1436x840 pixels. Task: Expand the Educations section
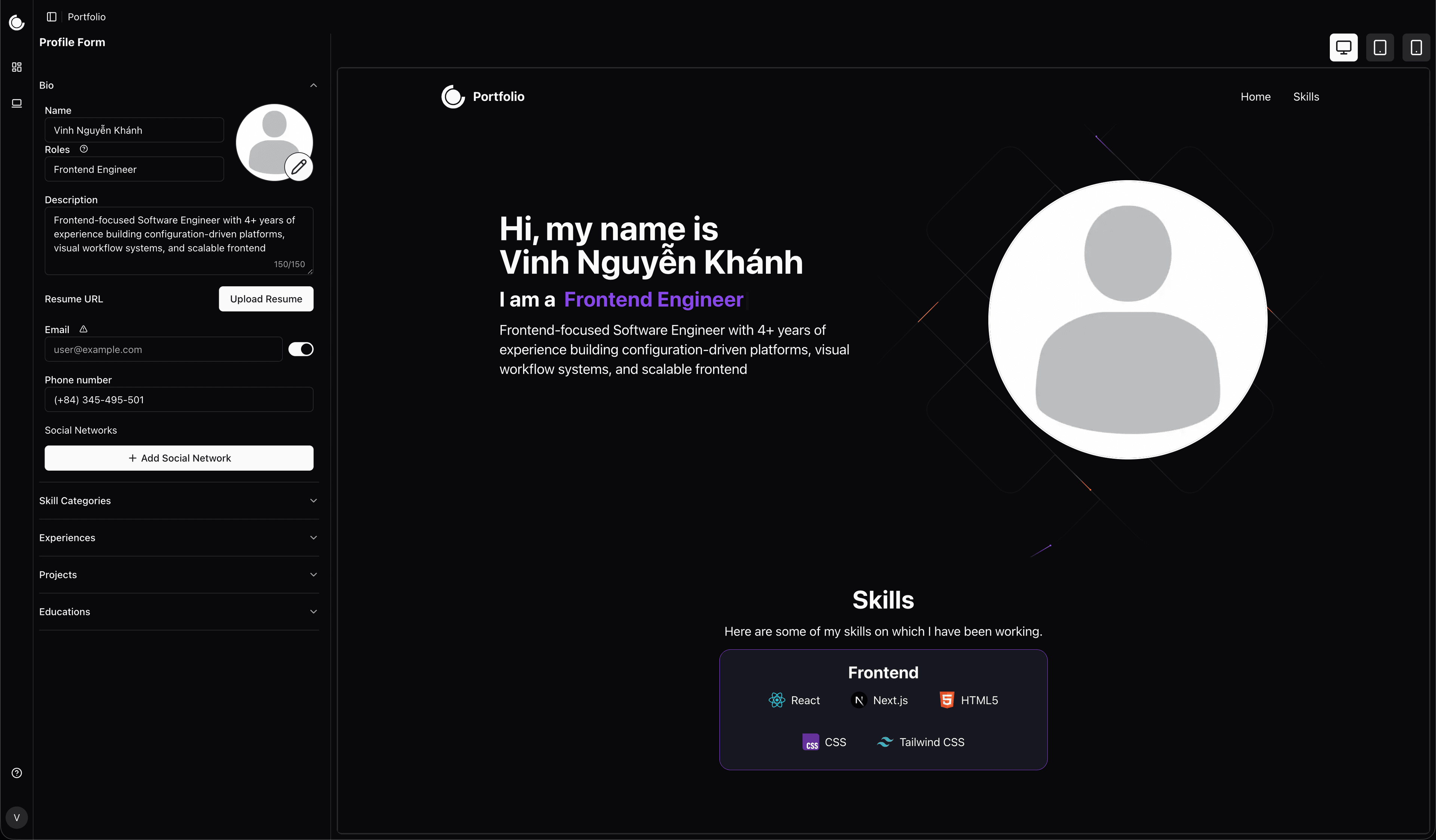pos(178,612)
